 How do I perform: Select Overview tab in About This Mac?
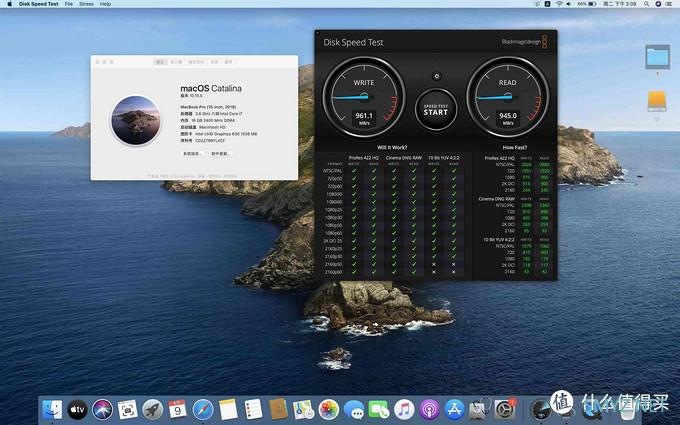160,62
